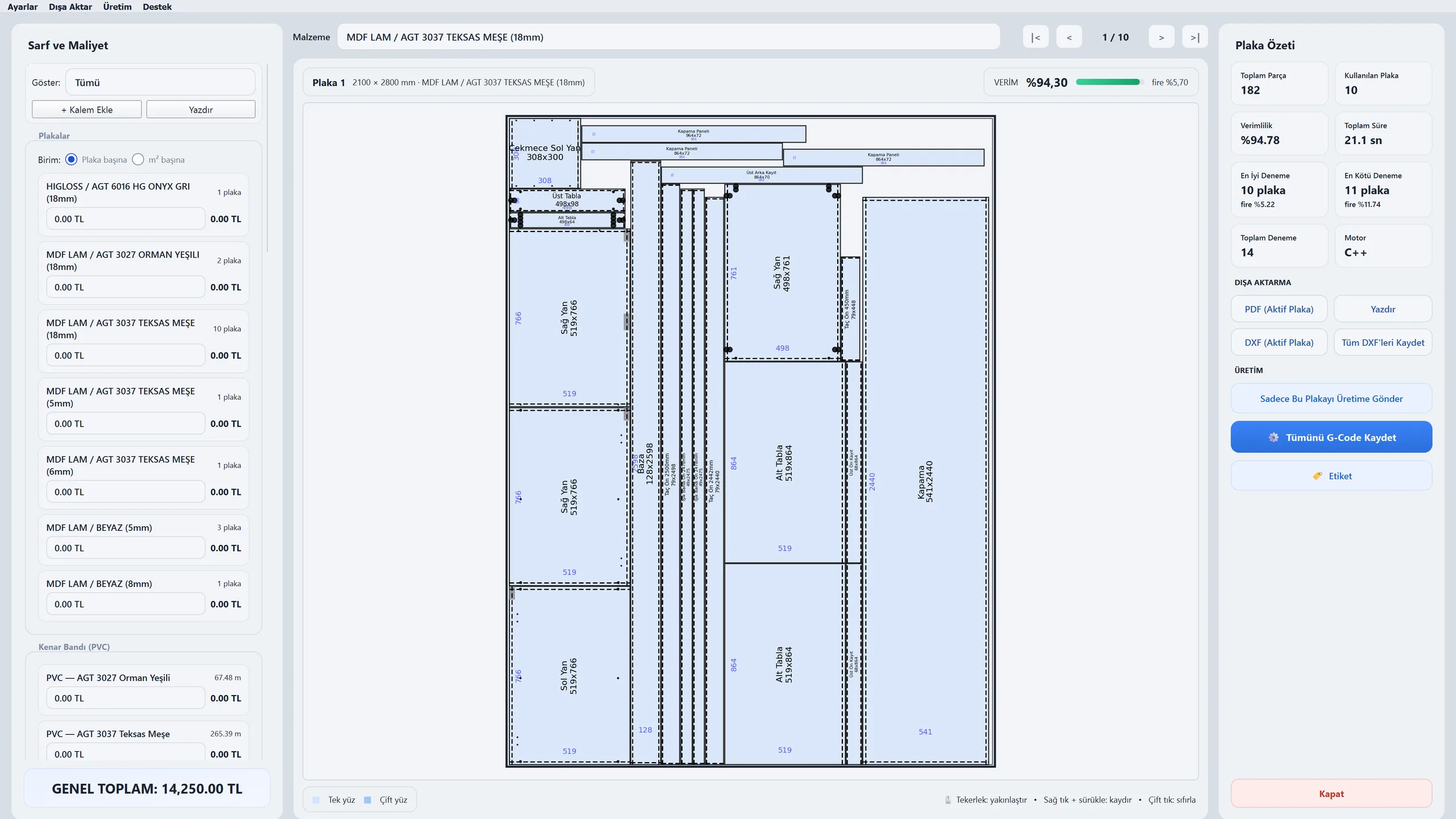Click GENEL TOPLAM: 14,250.00 TL text
The height and width of the screenshot is (819, 1456).
click(147, 788)
